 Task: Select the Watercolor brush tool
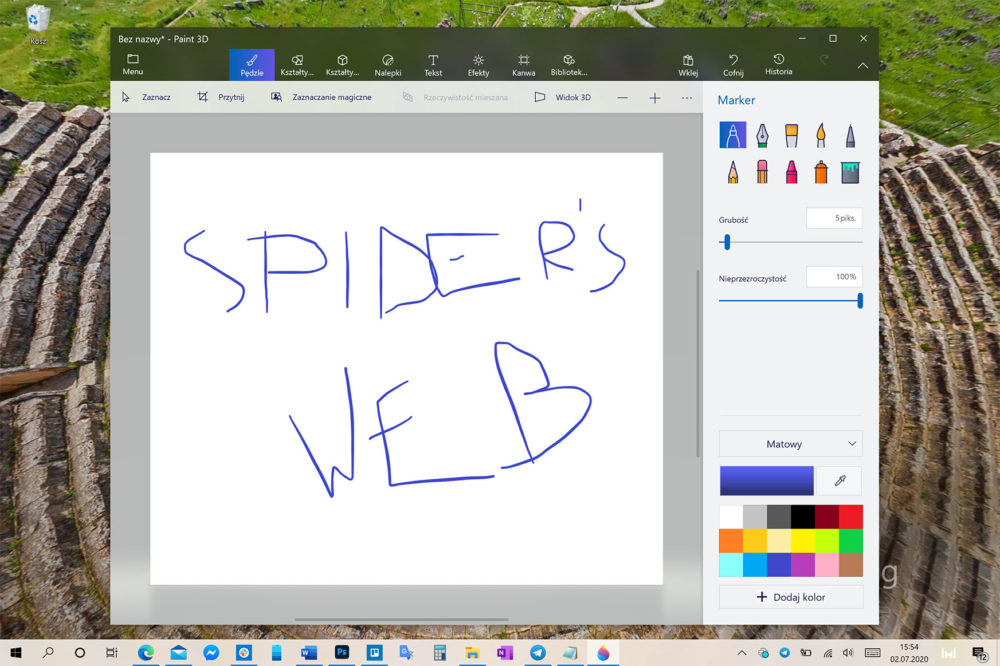point(821,135)
